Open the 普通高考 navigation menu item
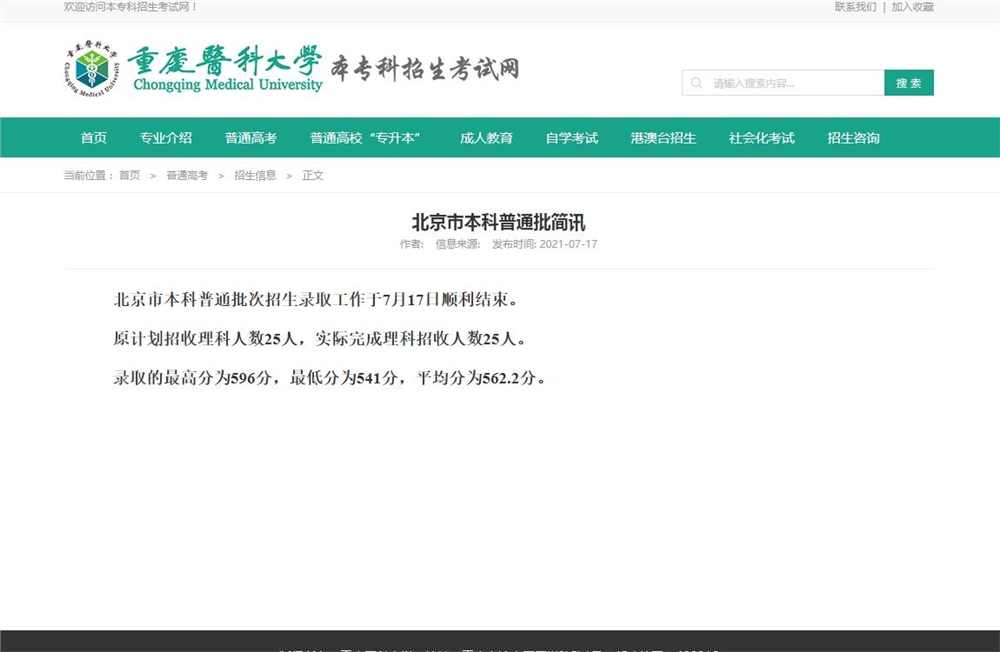 coord(251,138)
